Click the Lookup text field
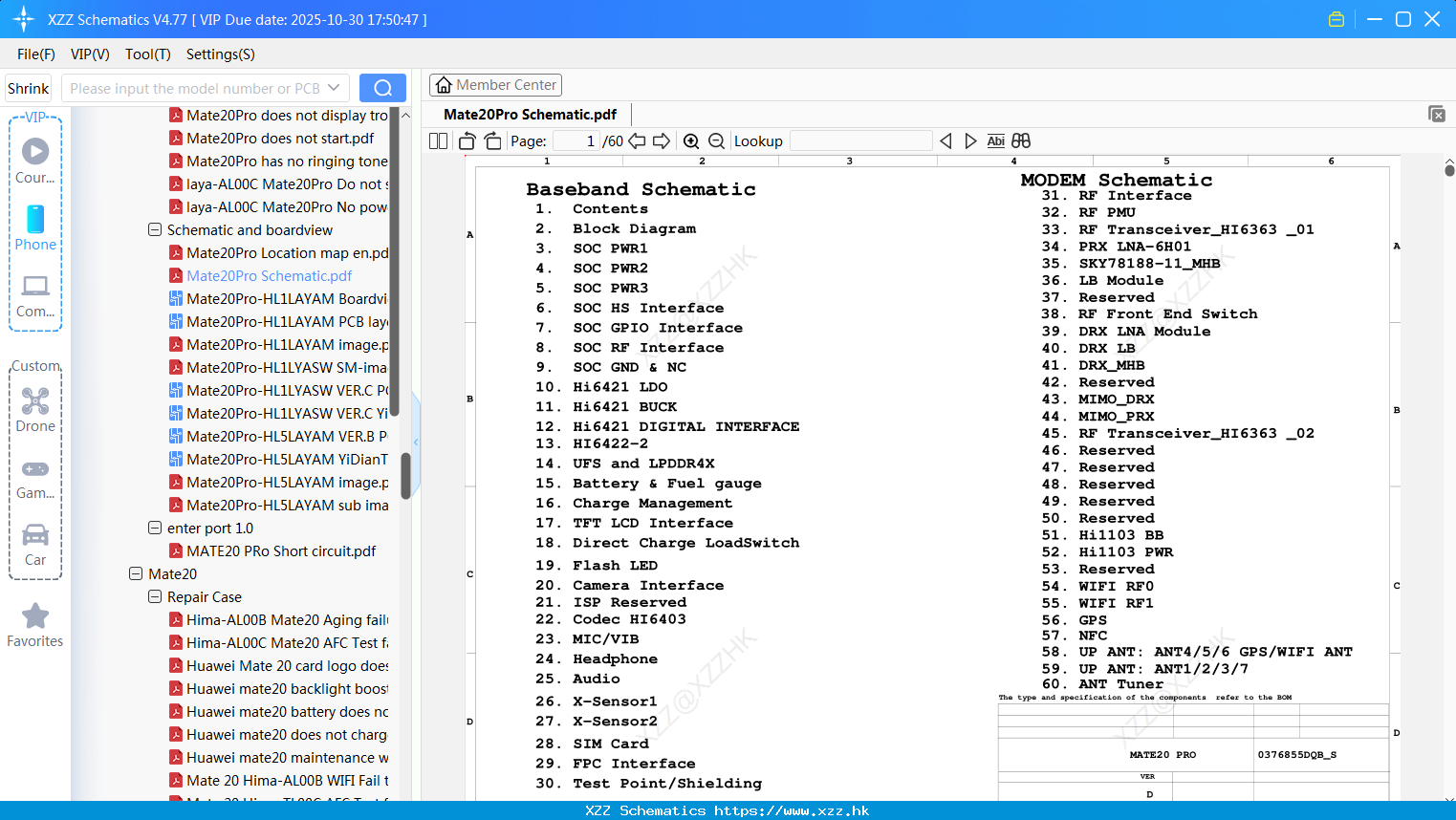This screenshot has height=820, width=1456. pos(860,140)
